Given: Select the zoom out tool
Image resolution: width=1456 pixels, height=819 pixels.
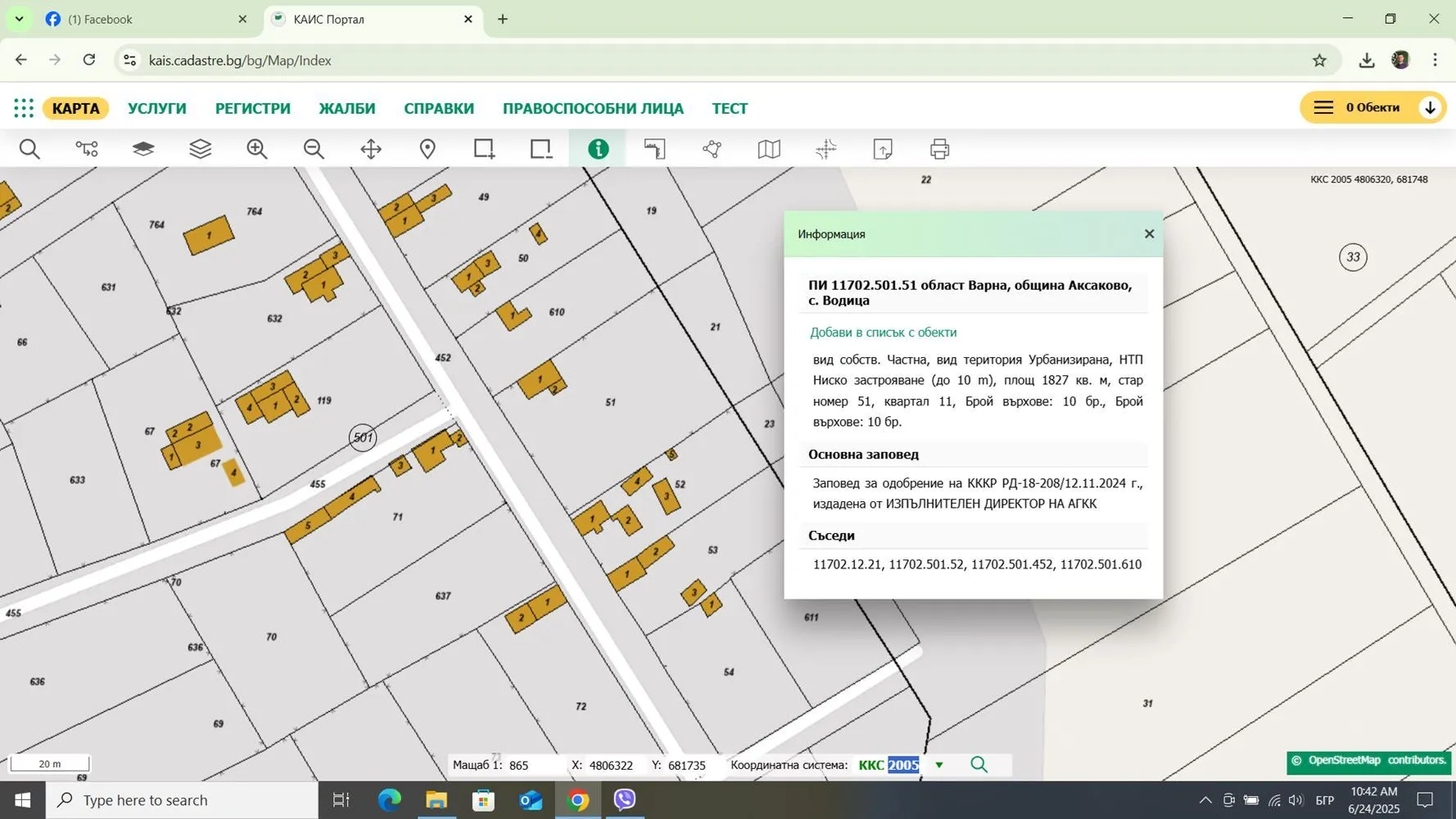Looking at the screenshot, I should (x=314, y=149).
